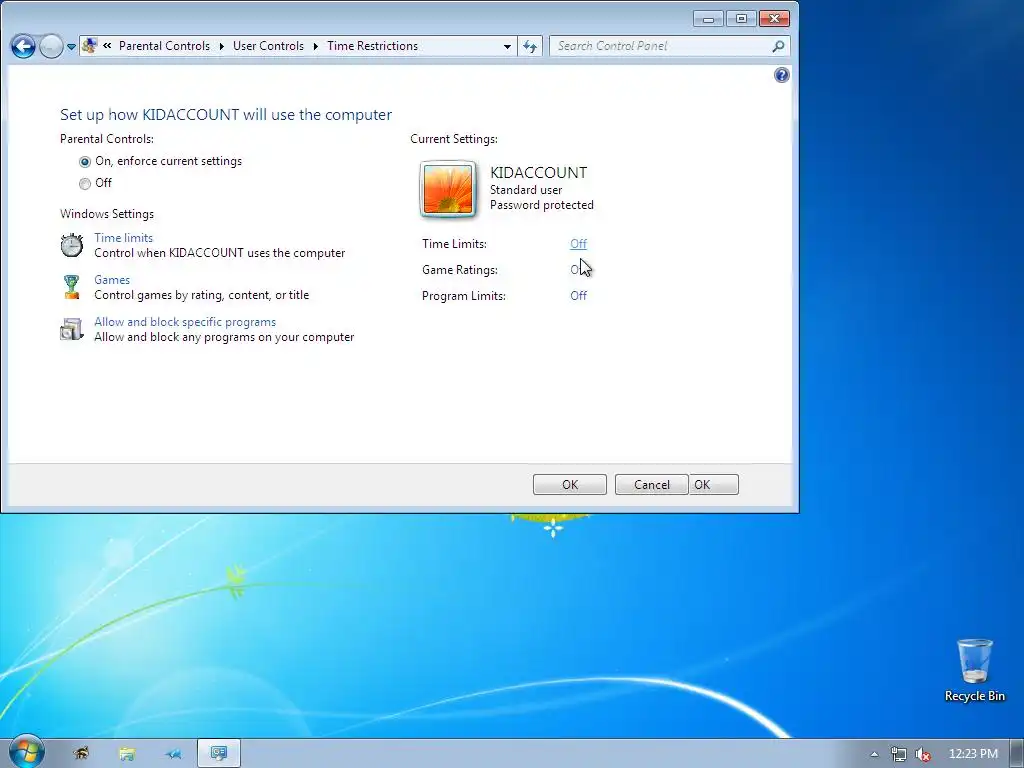Click the Cancel button

click(652, 485)
